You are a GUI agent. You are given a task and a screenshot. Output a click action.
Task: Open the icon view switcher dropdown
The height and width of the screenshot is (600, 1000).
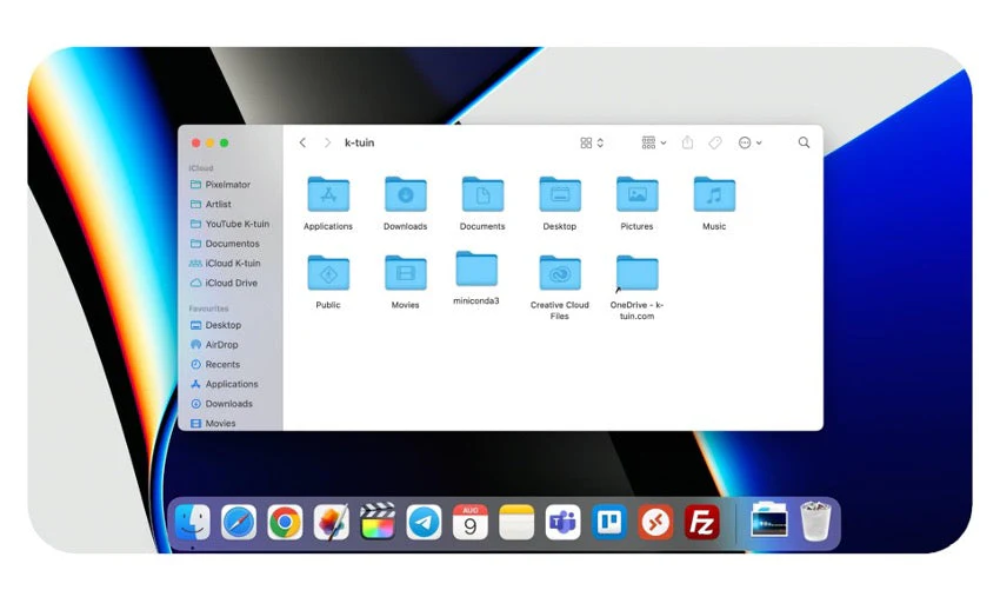point(592,143)
